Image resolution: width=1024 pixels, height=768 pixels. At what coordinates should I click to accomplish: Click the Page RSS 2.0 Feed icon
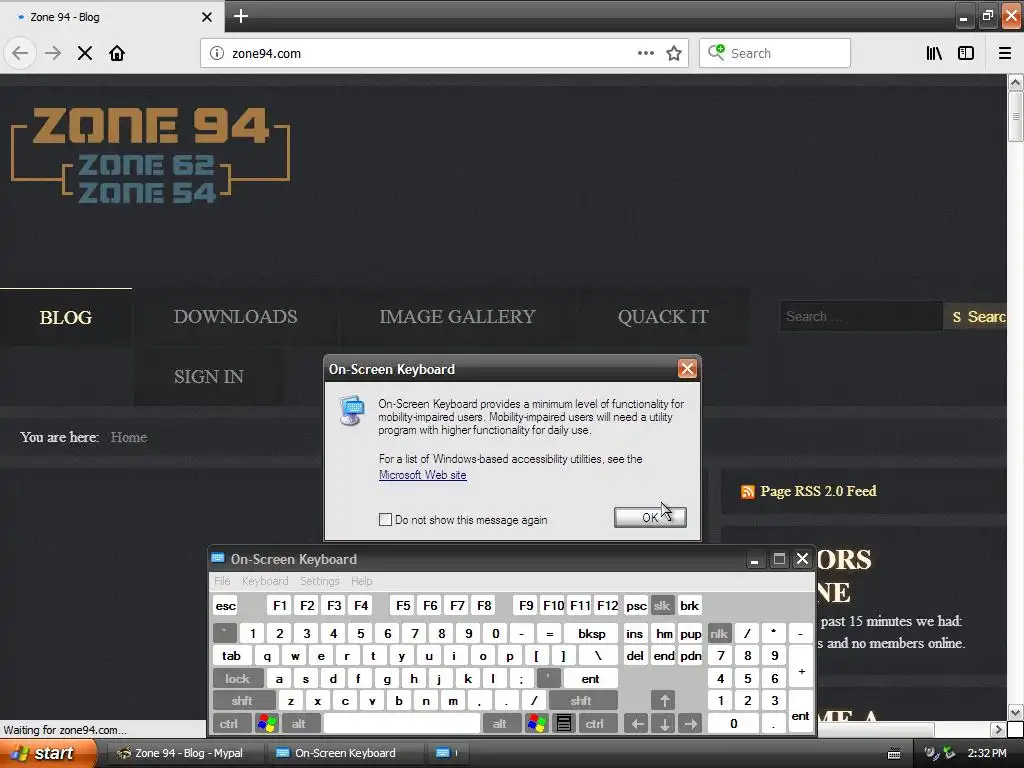click(748, 492)
